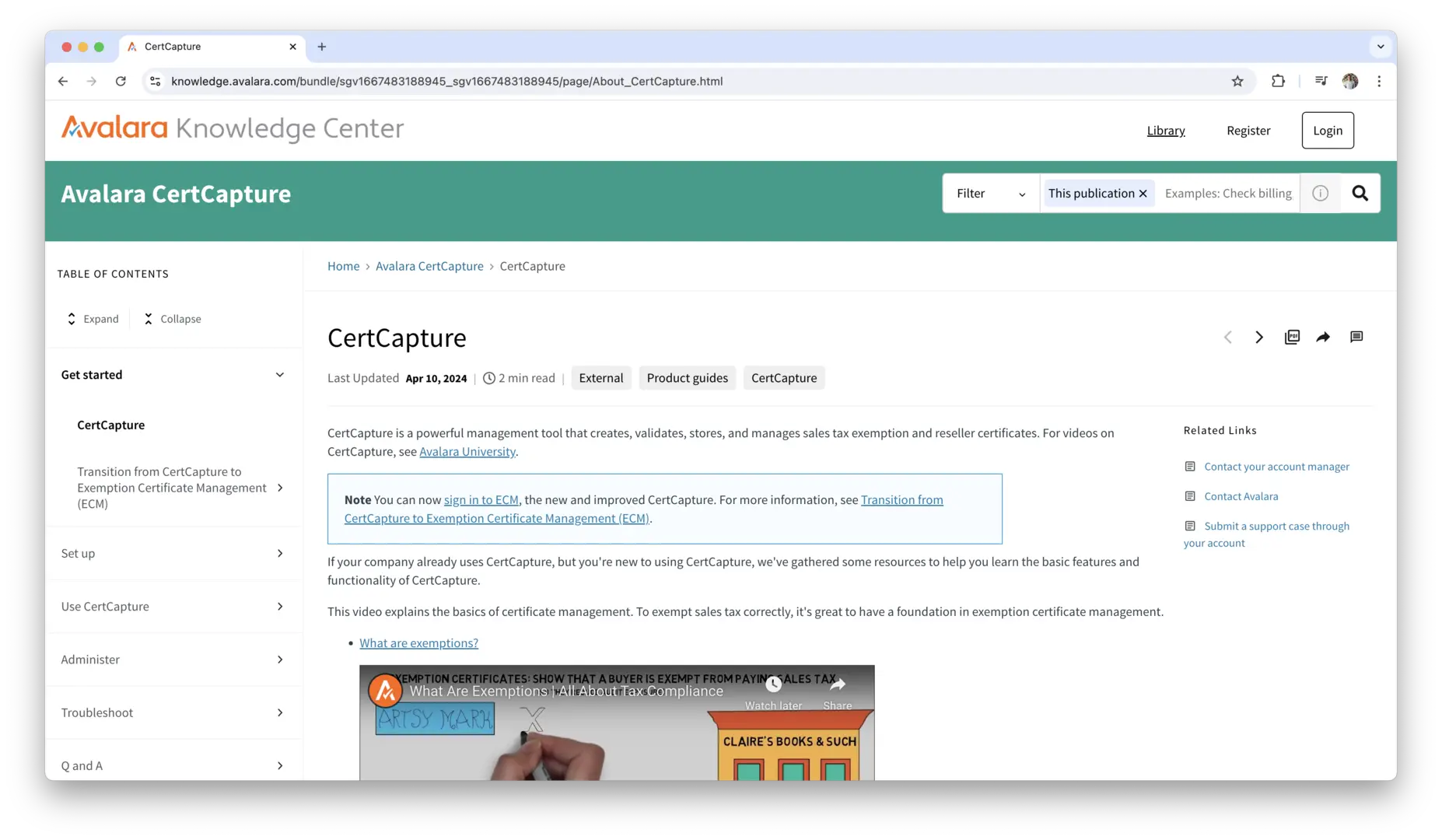Go to previous page arrow
The image size is (1442, 840).
click(x=1227, y=337)
